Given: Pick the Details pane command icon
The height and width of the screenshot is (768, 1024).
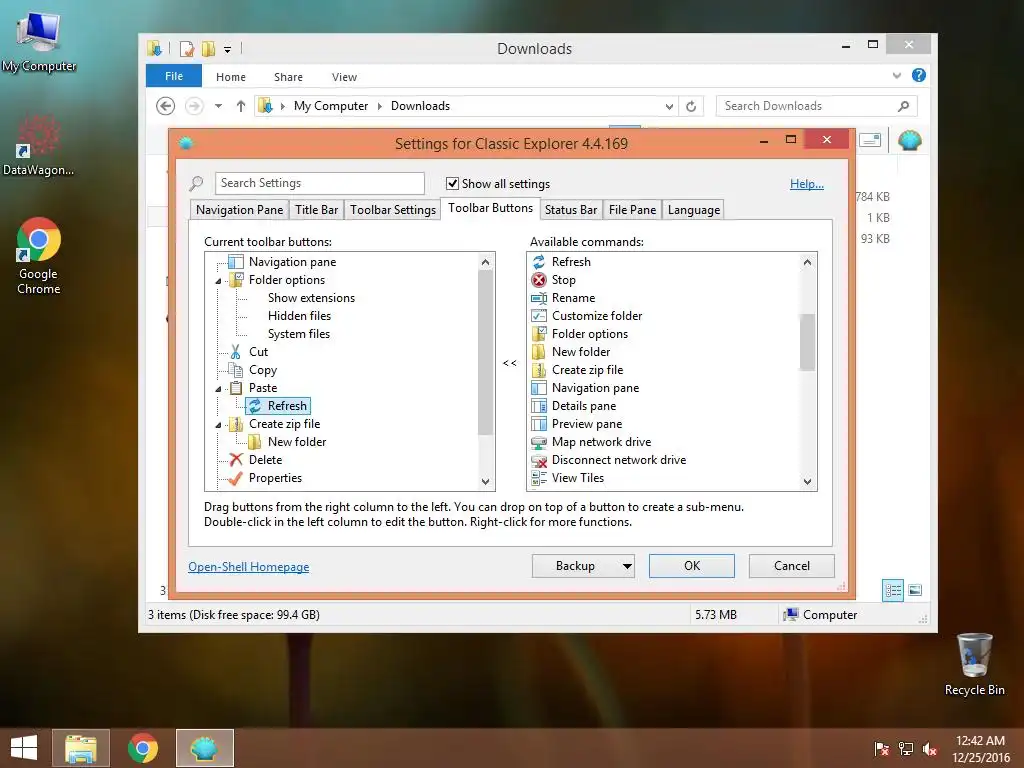Looking at the screenshot, I should pos(539,406).
